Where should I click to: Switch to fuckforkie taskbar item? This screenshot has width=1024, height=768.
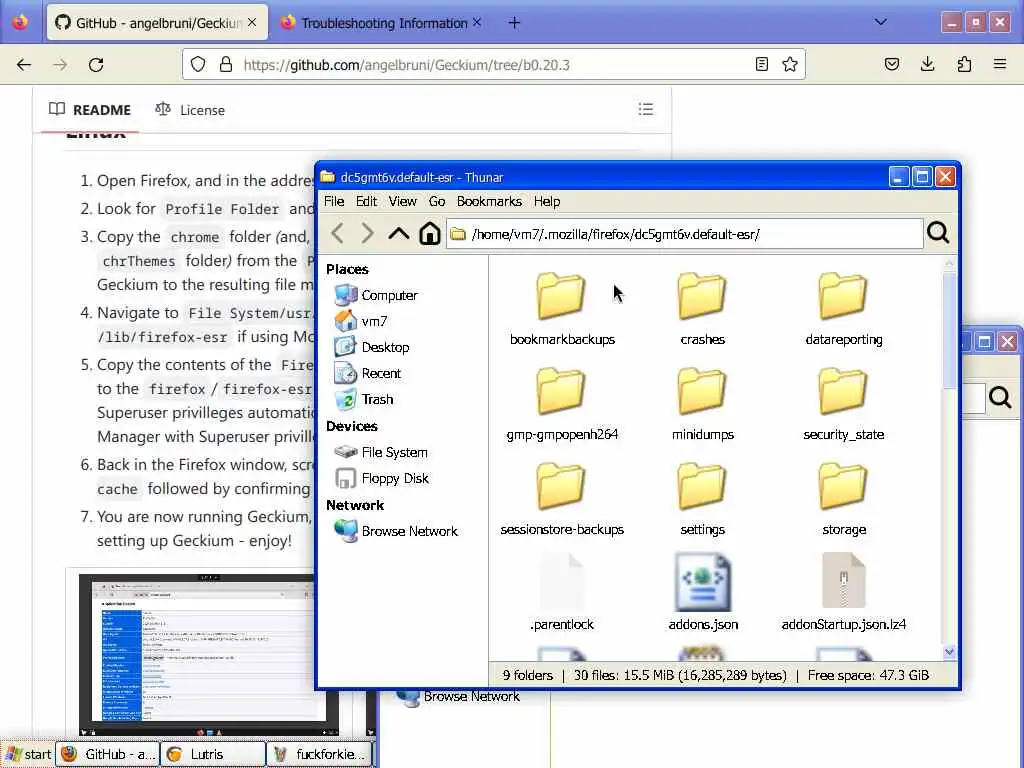(319, 754)
